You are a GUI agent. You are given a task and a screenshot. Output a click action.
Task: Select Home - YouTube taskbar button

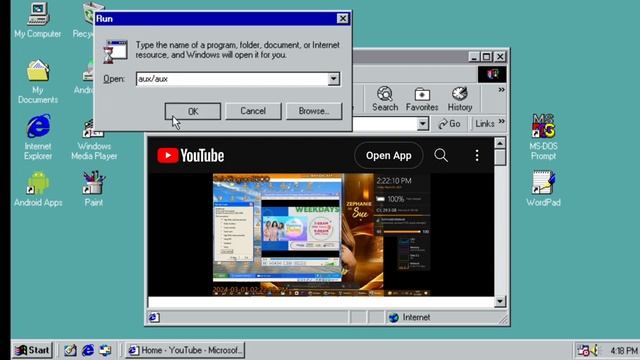click(185, 350)
